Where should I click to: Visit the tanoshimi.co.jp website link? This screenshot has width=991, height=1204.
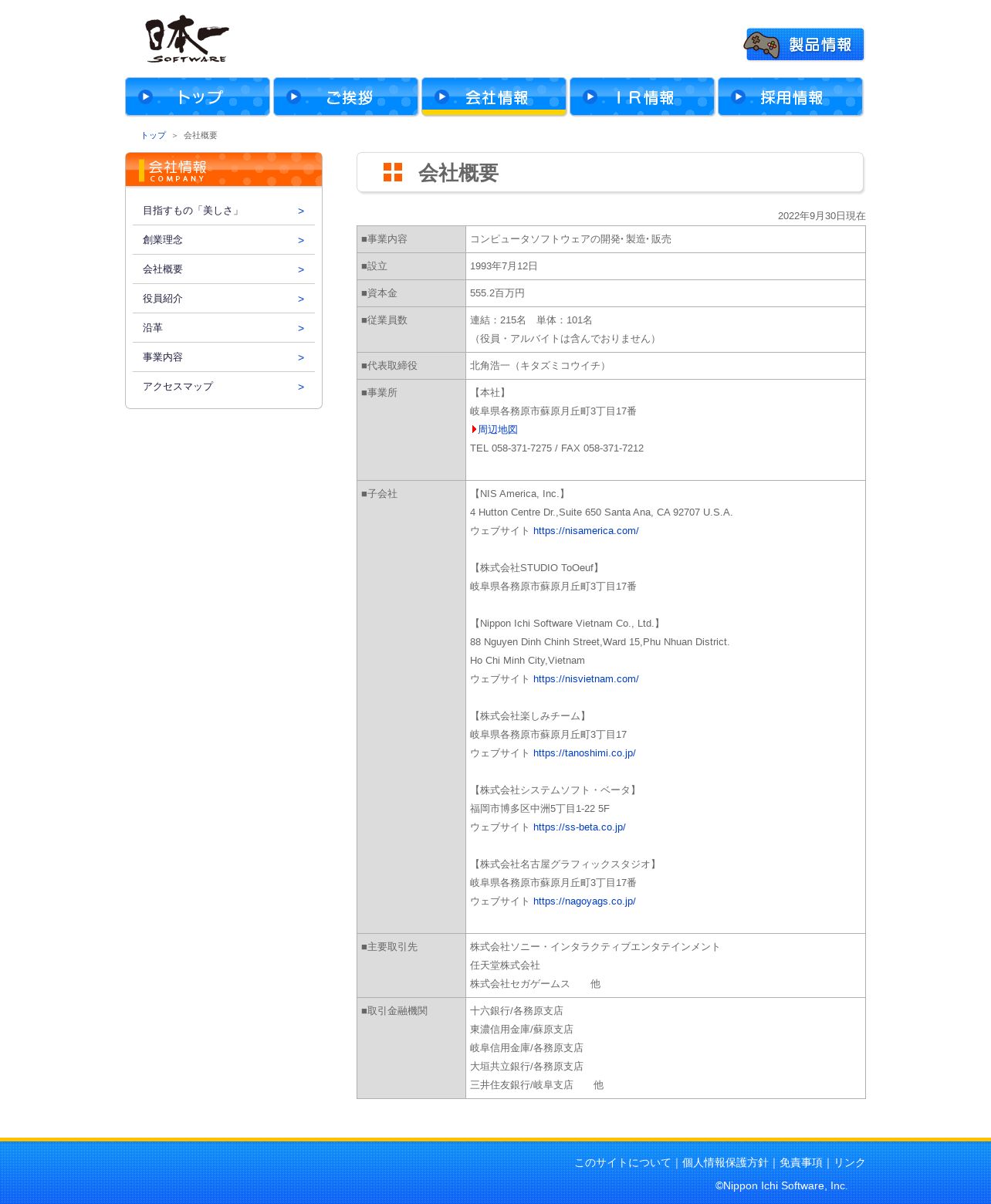(x=584, y=753)
